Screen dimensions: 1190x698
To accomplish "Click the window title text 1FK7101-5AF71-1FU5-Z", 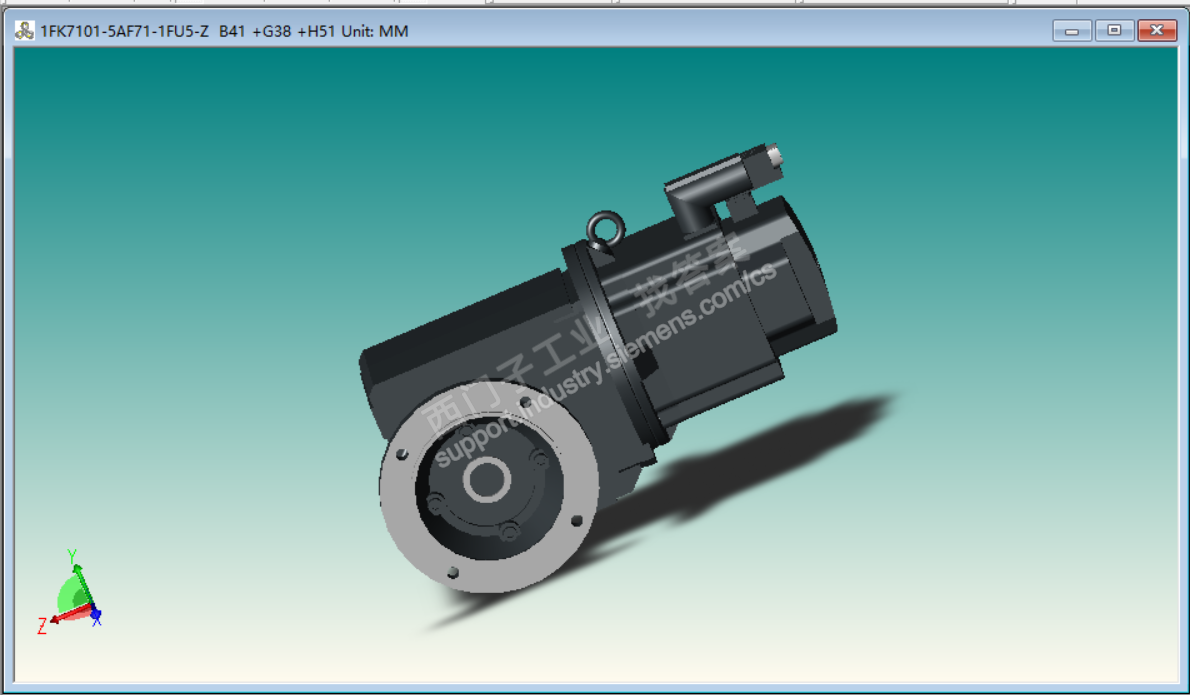I will 124,31.
